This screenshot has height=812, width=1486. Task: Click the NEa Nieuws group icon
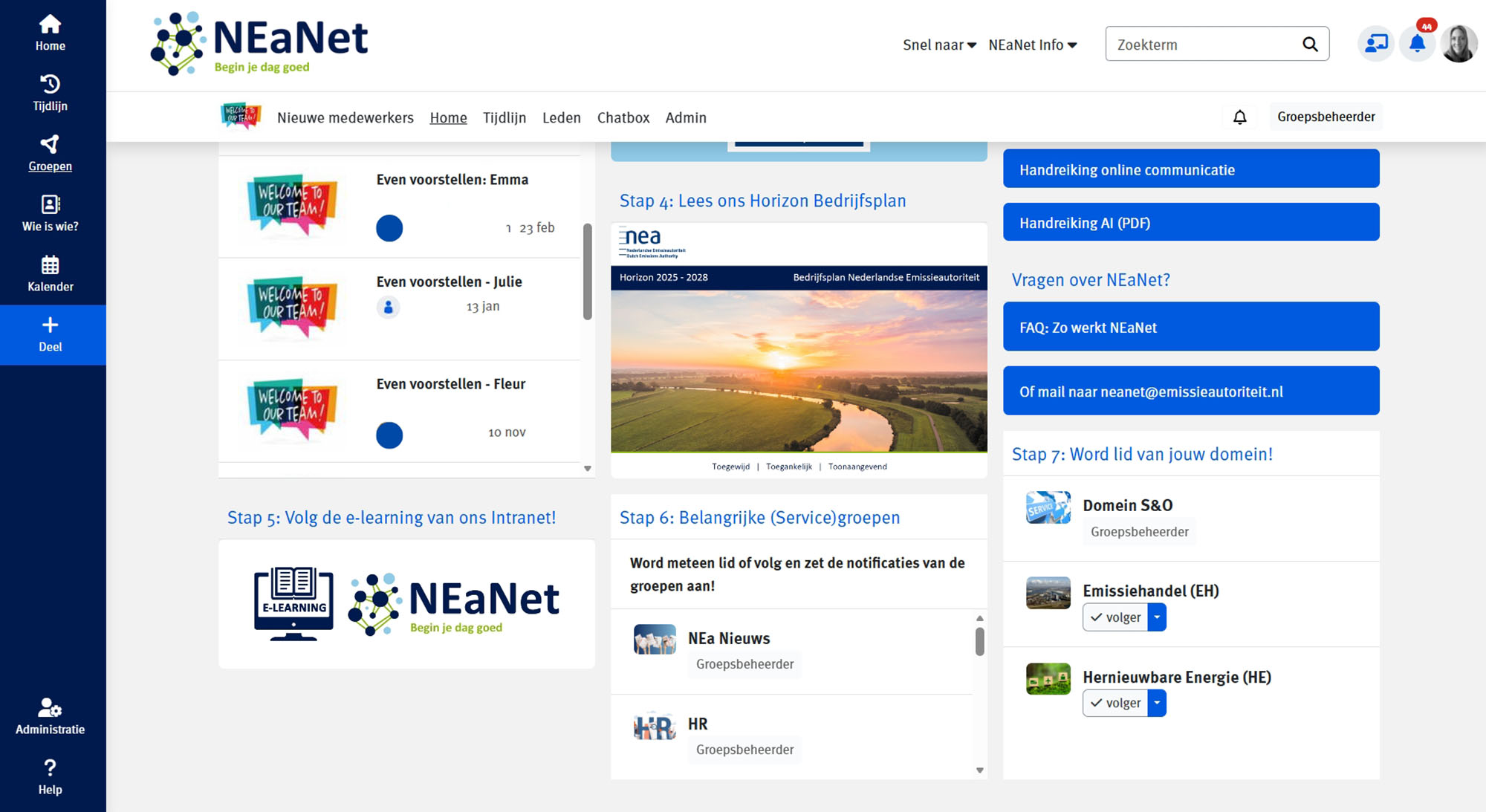655,640
